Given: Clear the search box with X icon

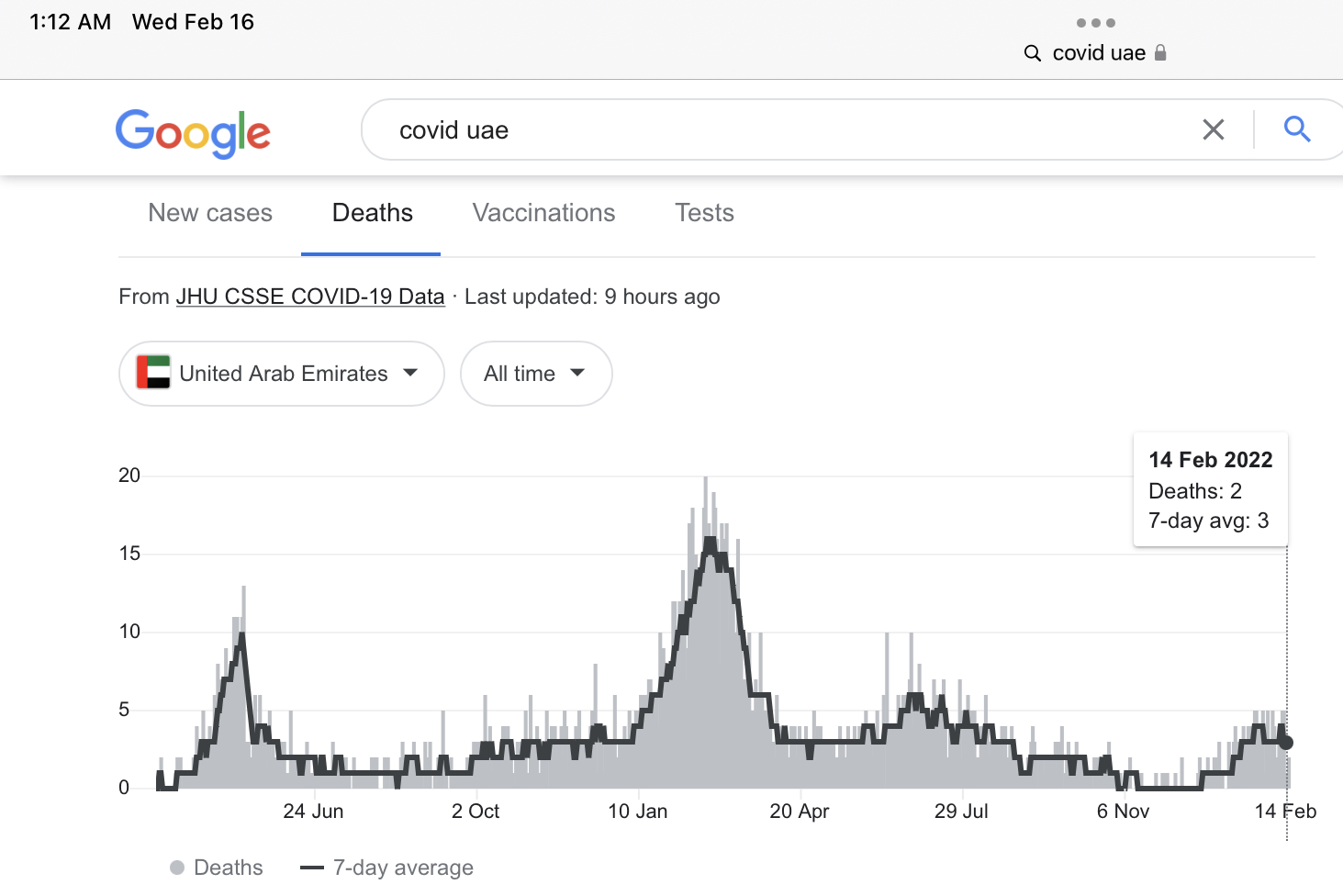Looking at the screenshot, I should 1213,130.
